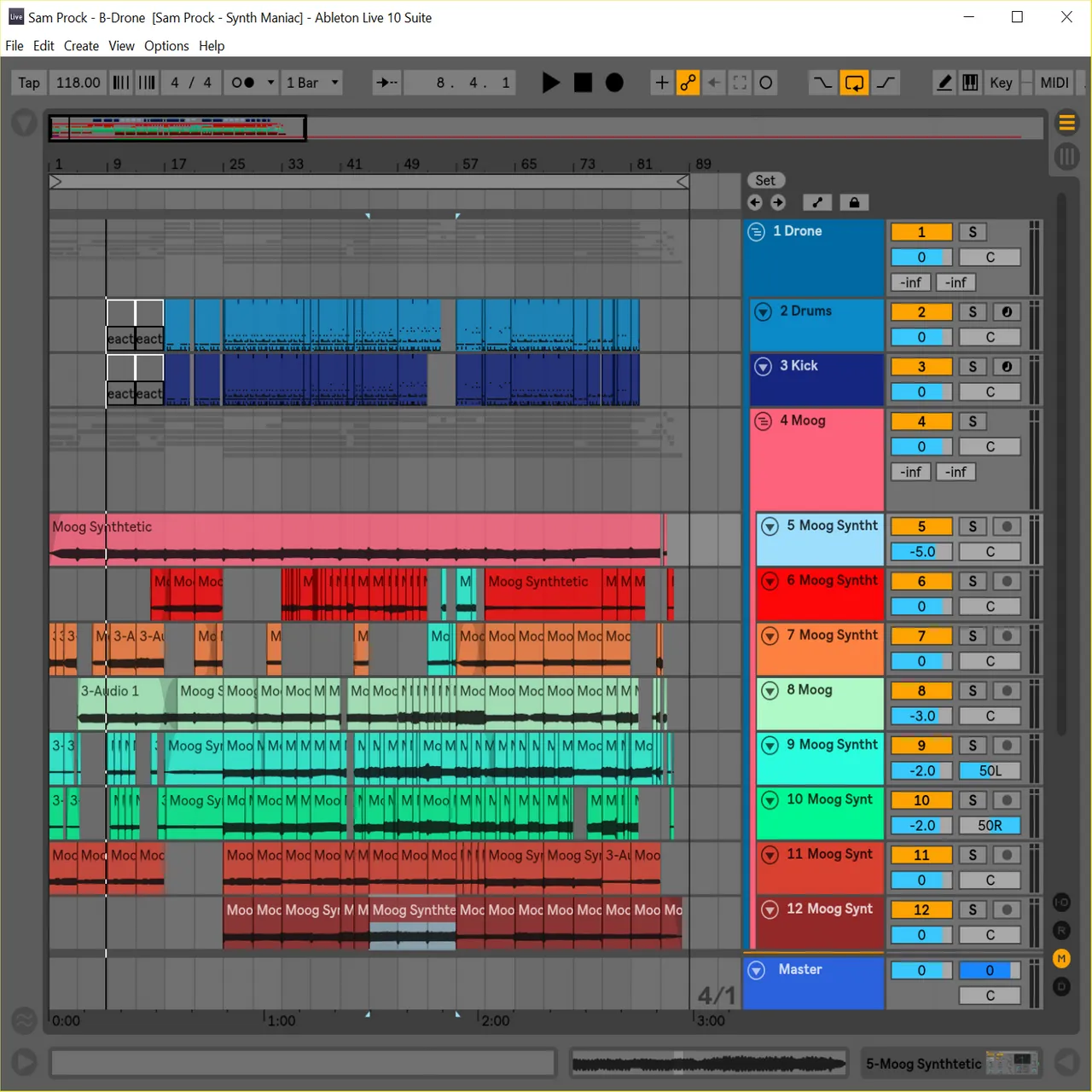Enable Draw Mode pencil
This screenshot has width=1092, height=1092.
tap(944, 83)
